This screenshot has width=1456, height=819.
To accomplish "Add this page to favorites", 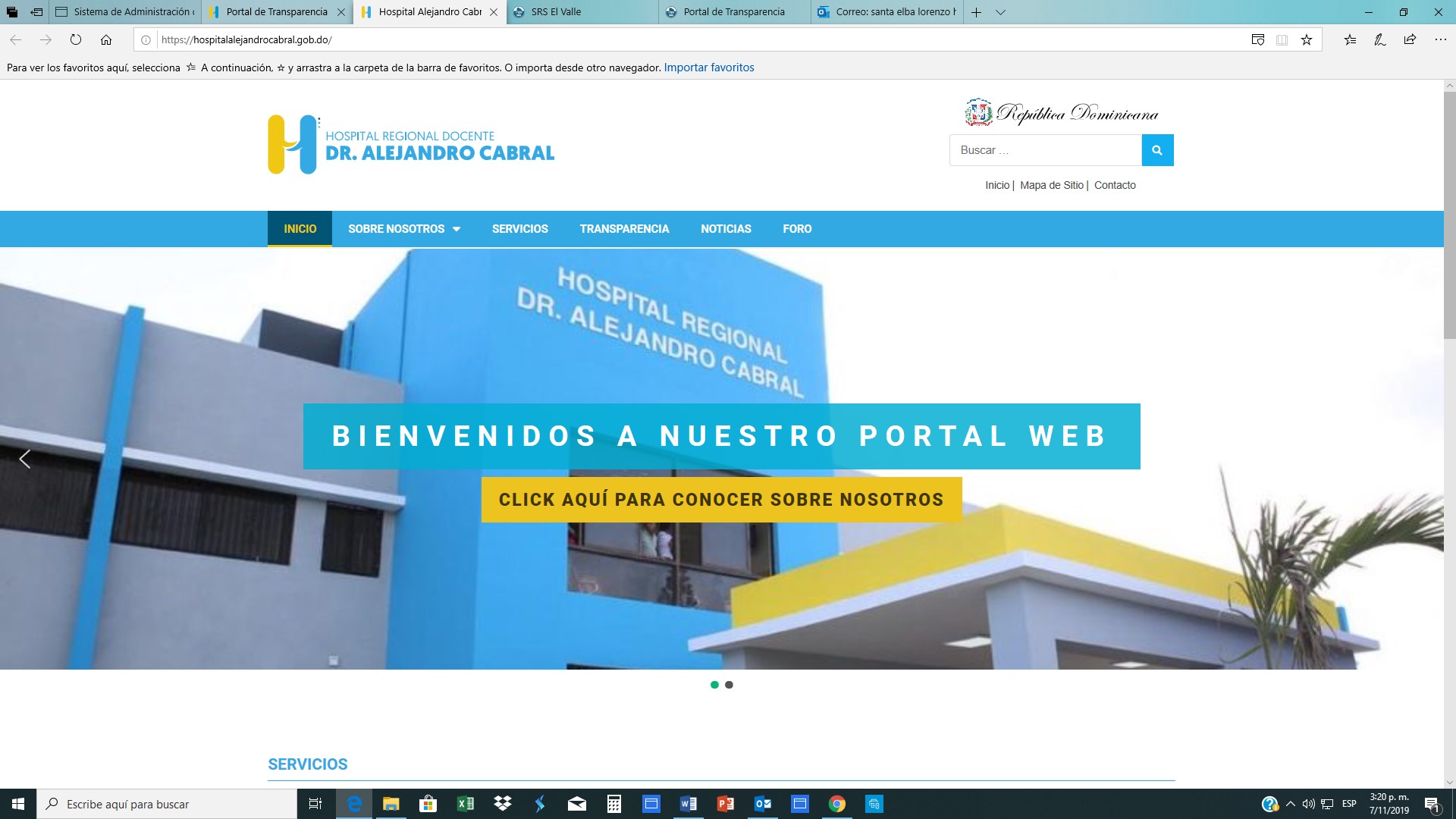I will (1307, 40).
